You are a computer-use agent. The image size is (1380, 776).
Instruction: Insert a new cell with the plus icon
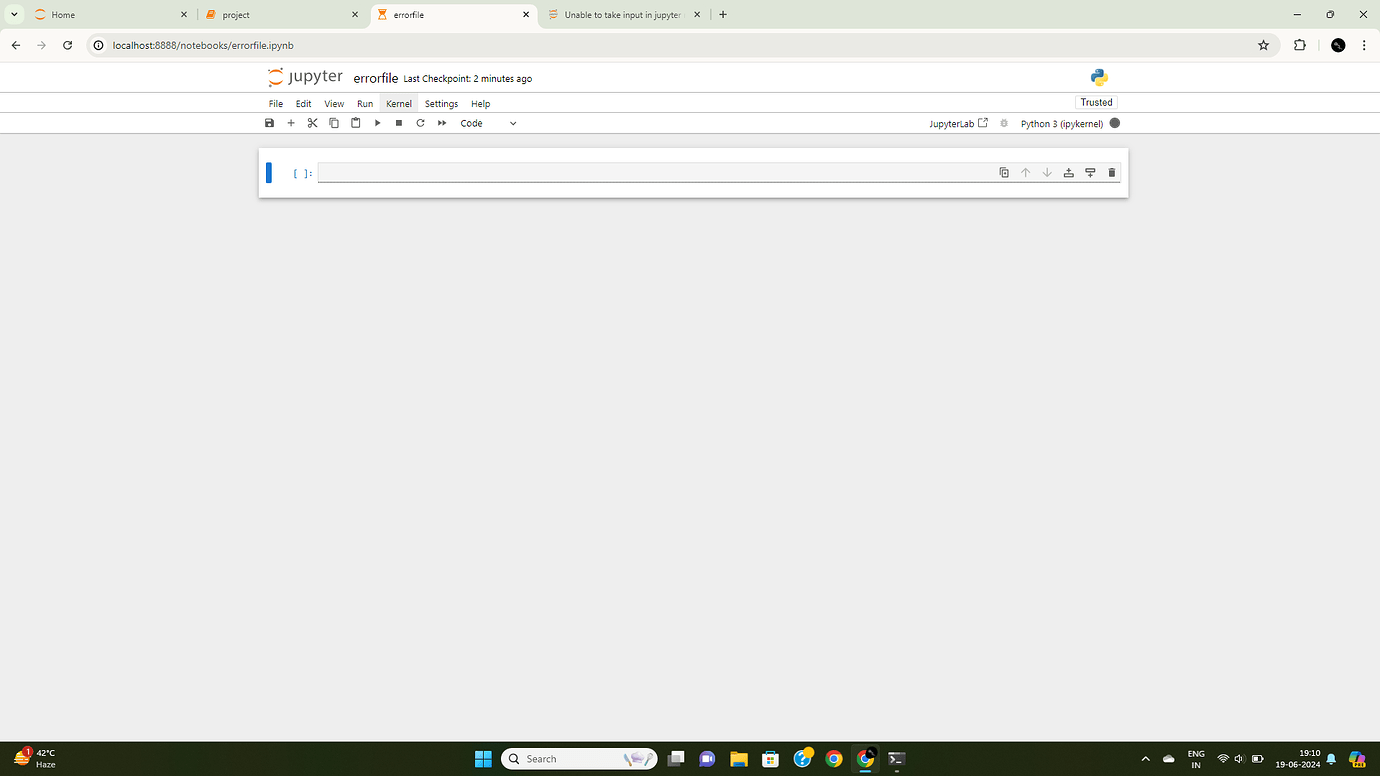pos(291,123)
